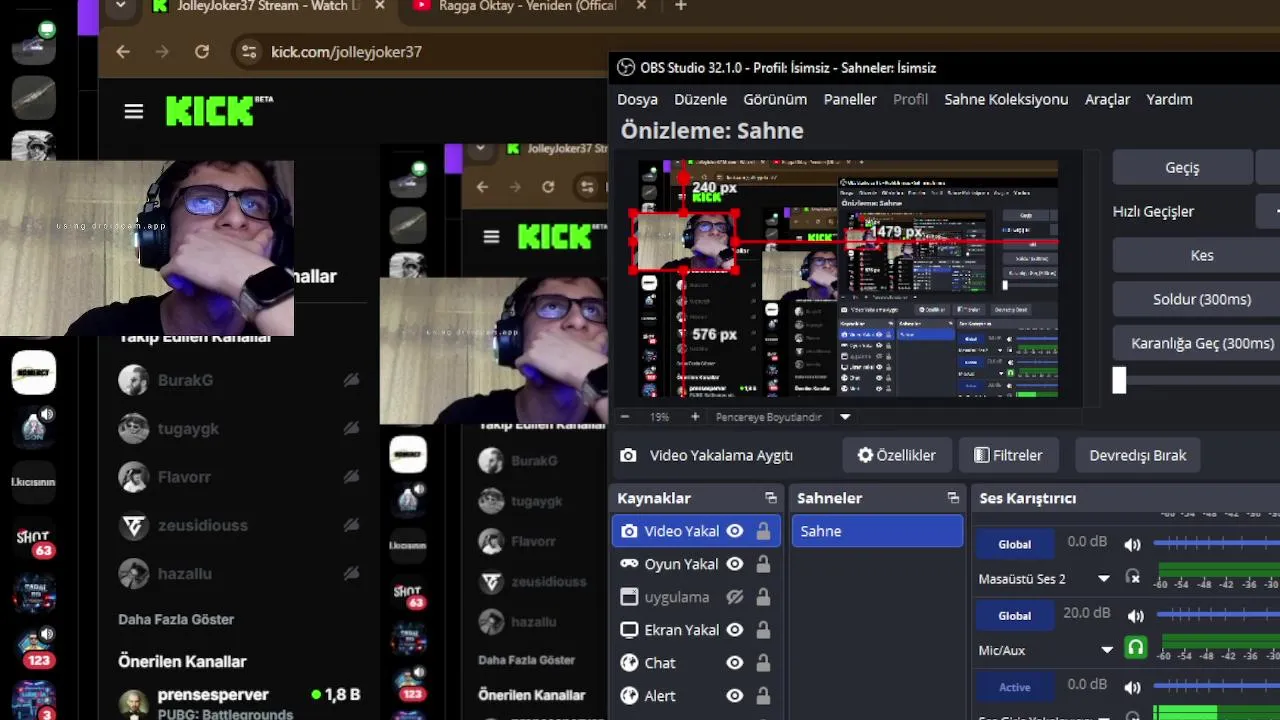Image resolution: width=1280 pixels, height=720 pixels.
Task: Toggle lock on Oyun Yakal source
Action: (763, 564)
